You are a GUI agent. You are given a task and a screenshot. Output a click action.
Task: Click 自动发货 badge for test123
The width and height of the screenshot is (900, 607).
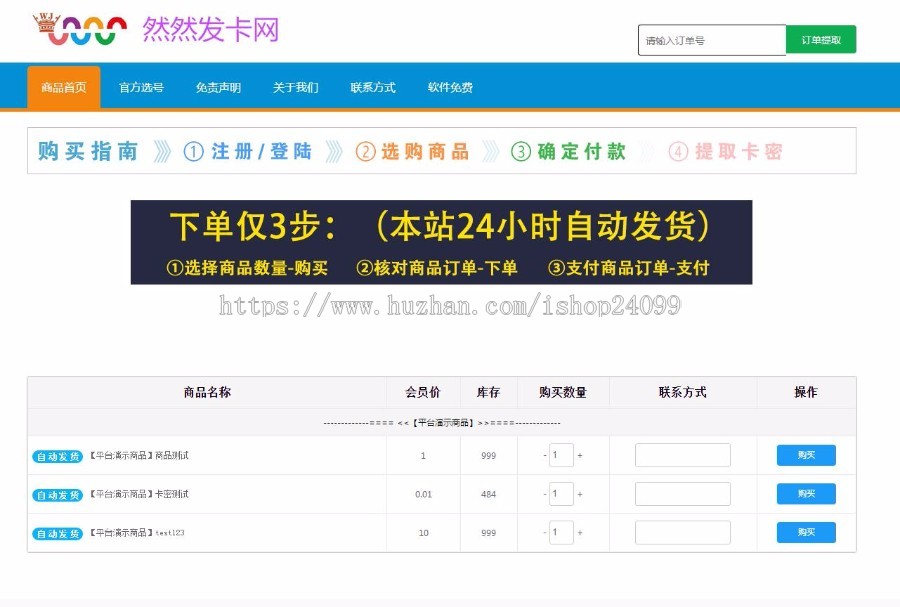coord(57,534)
